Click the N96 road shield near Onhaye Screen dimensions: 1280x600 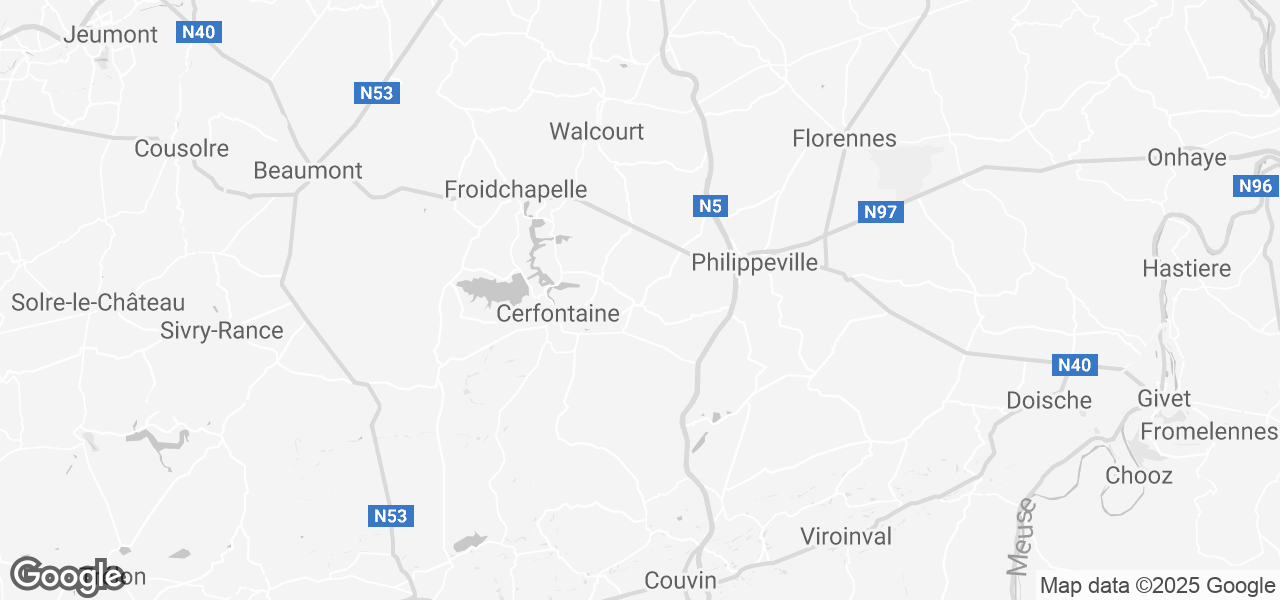[1256, 186]
